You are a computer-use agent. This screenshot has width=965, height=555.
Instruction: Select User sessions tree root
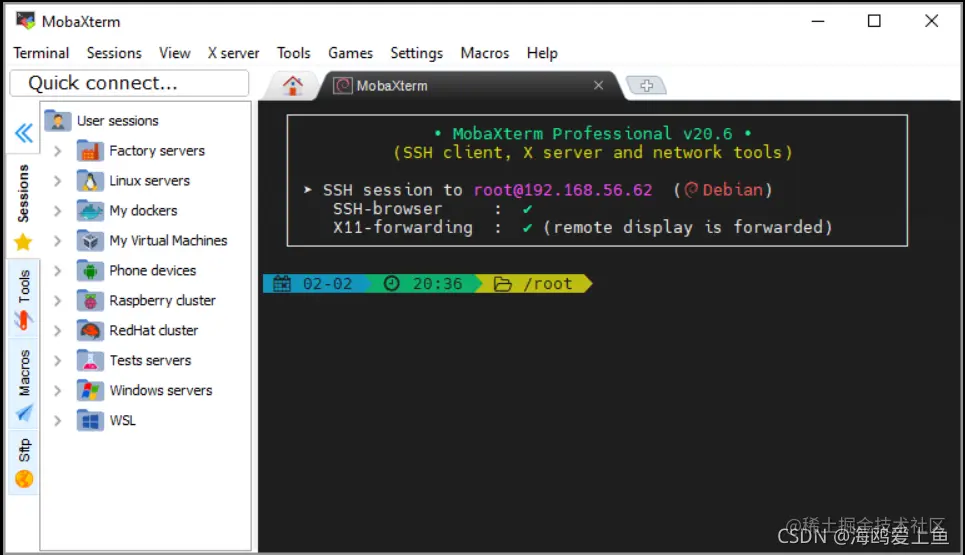click(x=118, y=121)
